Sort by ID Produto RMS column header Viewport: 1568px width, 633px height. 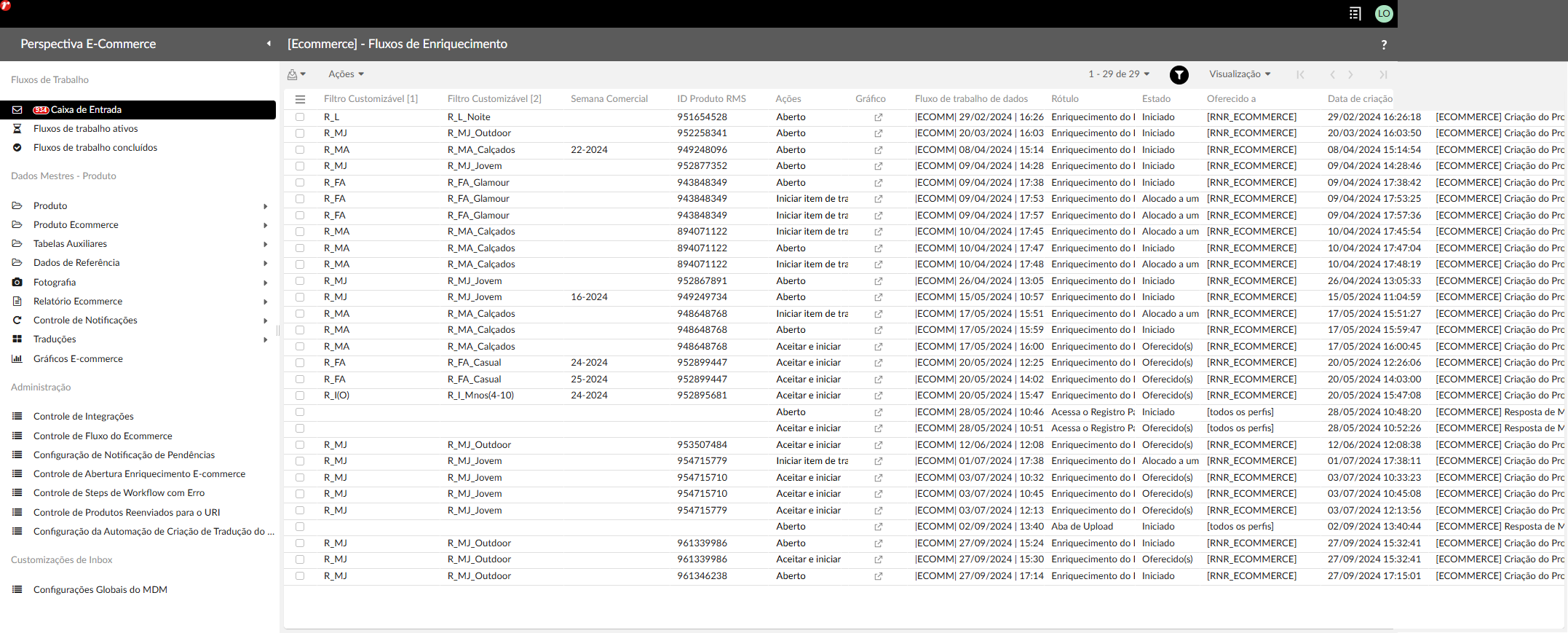[711, 99]
